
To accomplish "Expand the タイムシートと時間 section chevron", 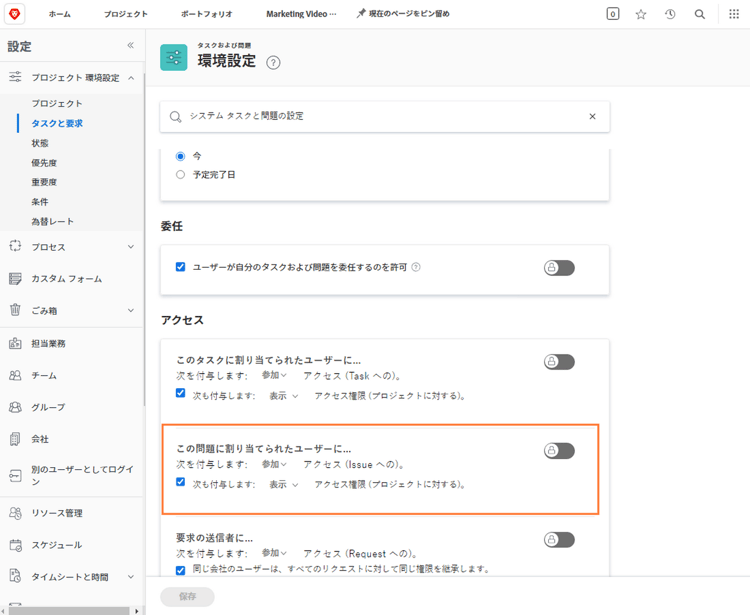I will (x=131, y=577).
